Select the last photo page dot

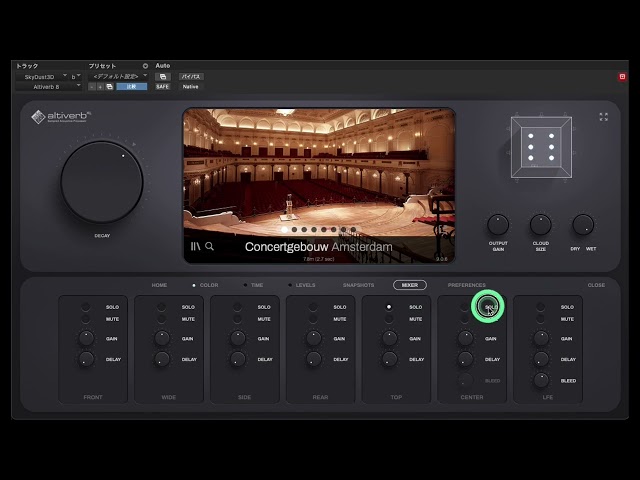[x=353, y=230]
